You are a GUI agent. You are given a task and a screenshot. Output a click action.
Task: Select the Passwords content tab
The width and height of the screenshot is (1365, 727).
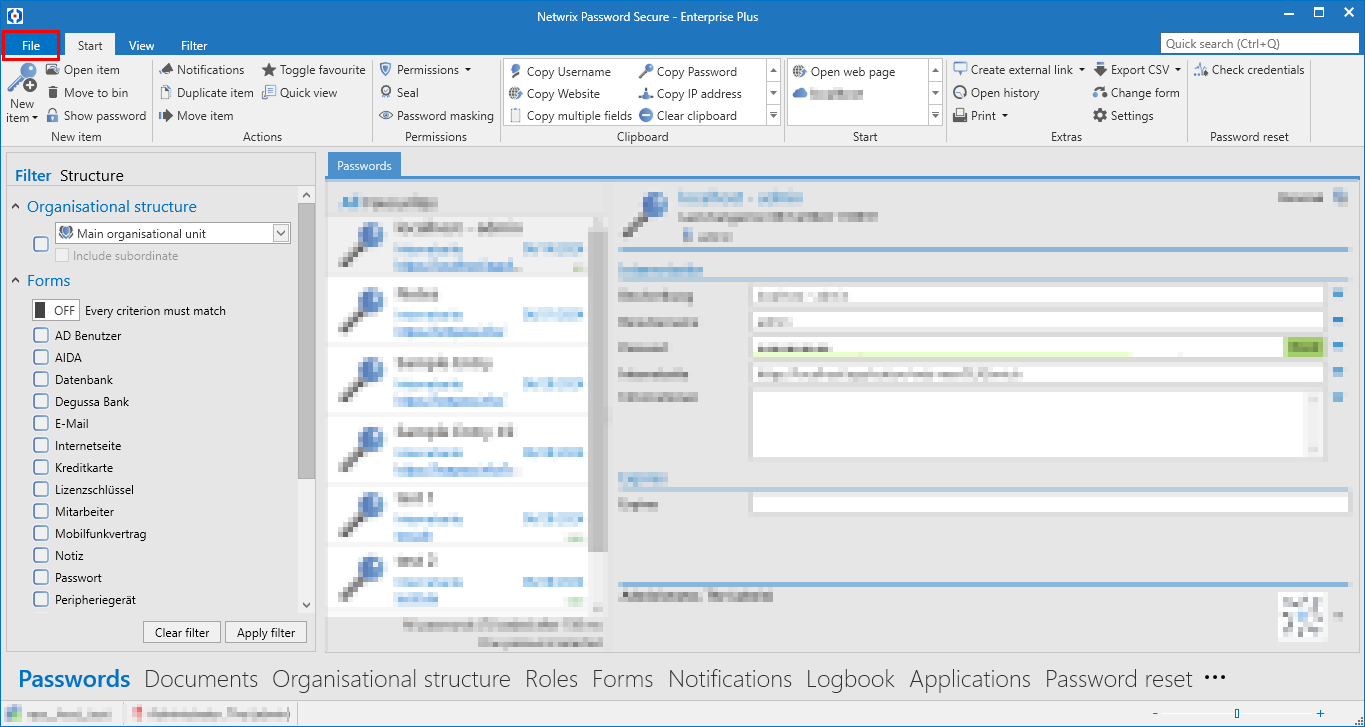tap(365, 166)
